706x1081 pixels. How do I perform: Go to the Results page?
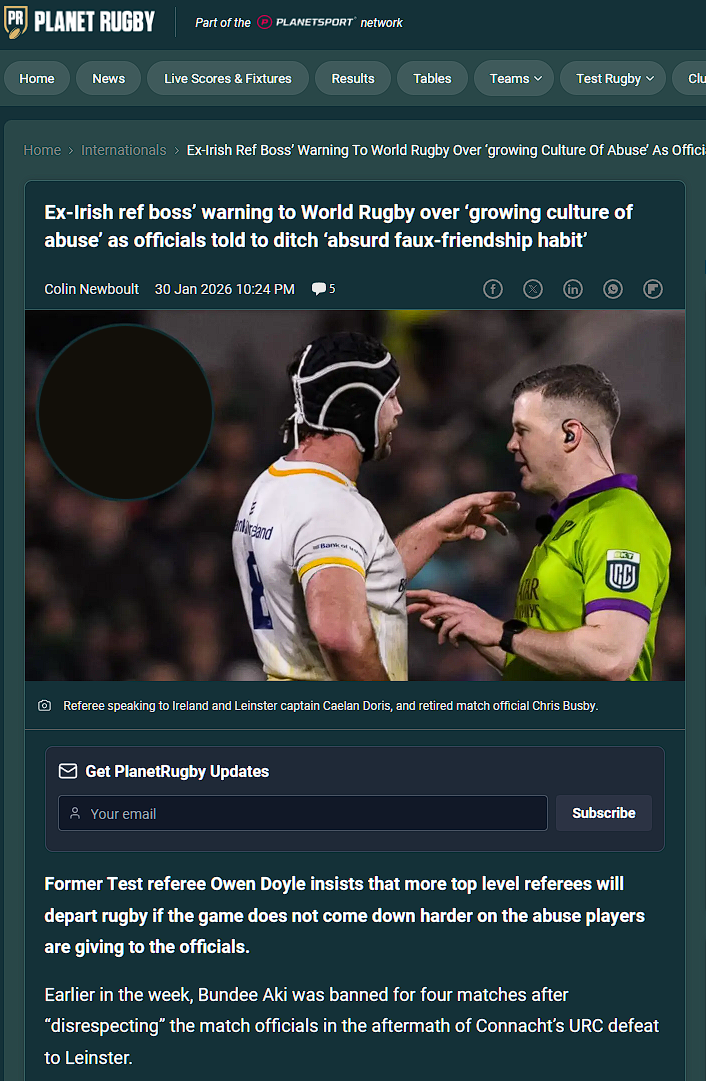point(353,79)
